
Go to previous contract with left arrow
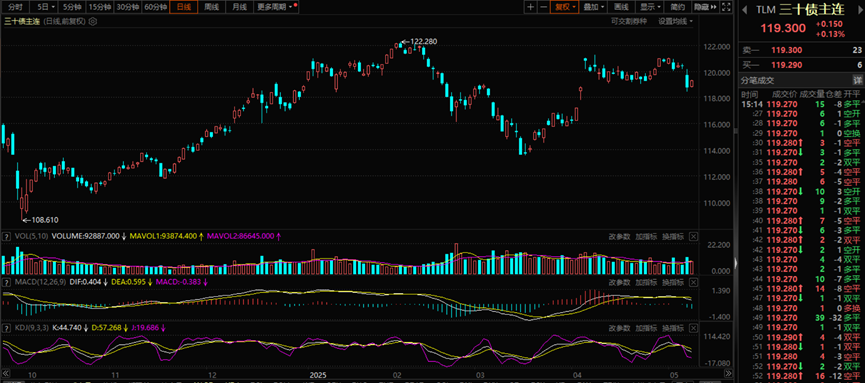point(744,9)
